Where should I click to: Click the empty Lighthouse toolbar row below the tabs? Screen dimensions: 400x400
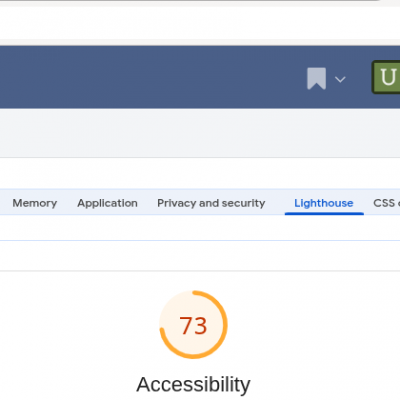[x=200, y=228]
